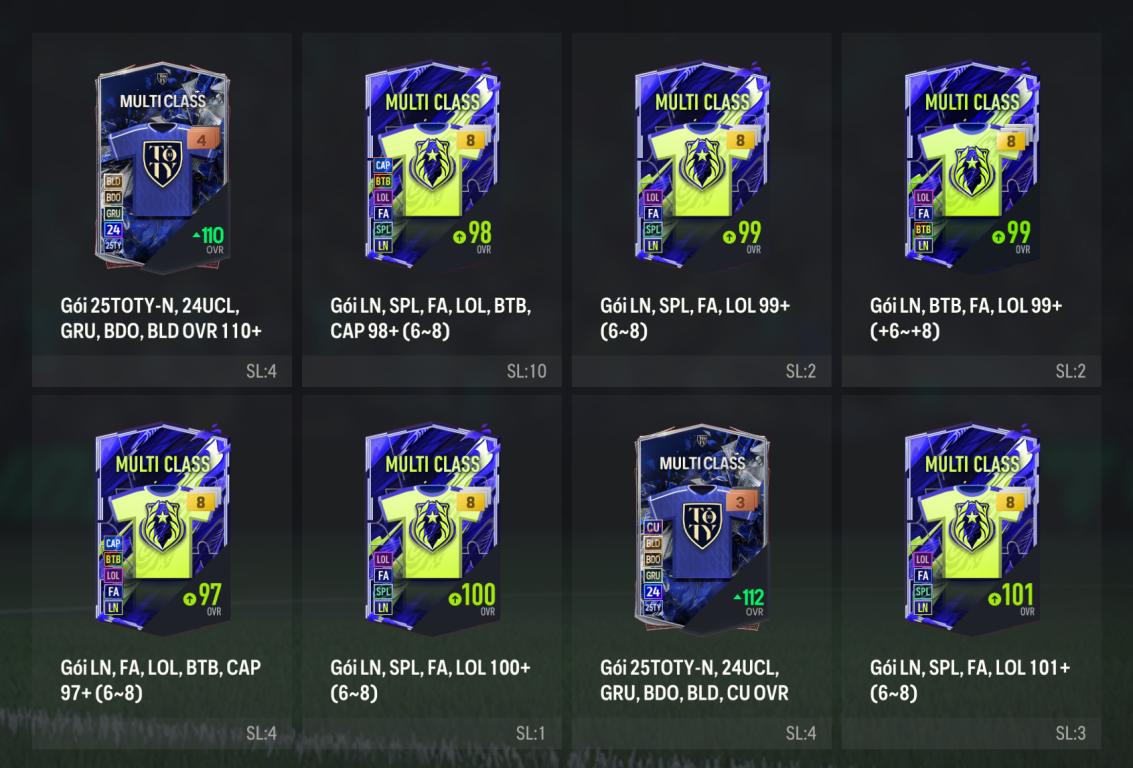
Task: Open the 110 OVR TOTY Multi Class pack card
Action: coord(162,166)
